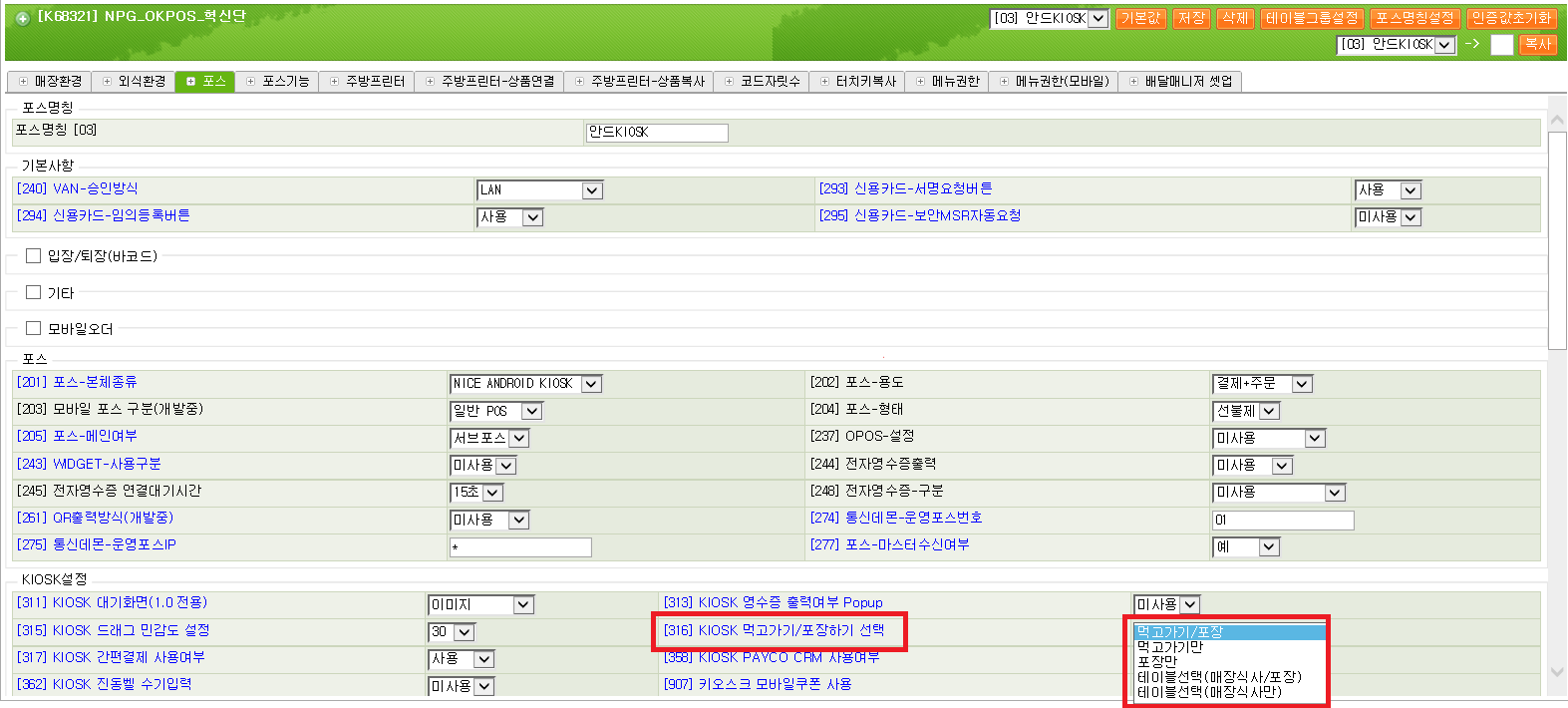Viewport: 1568px width, 708px height.
Task: Open the 포스-용도 결제+주문 dropdown
Action: (x=1302, y=384)
